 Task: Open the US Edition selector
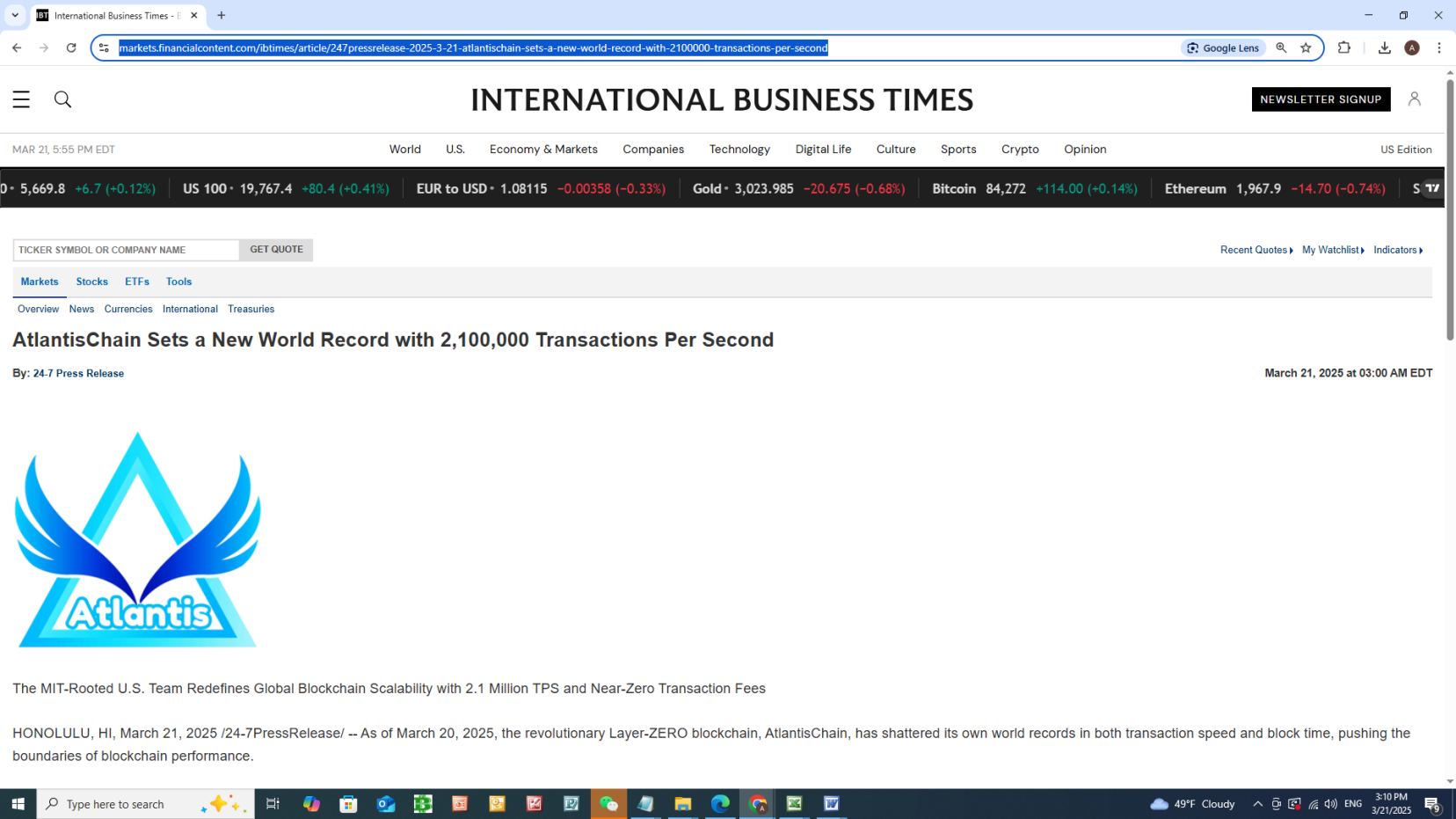1405,150
